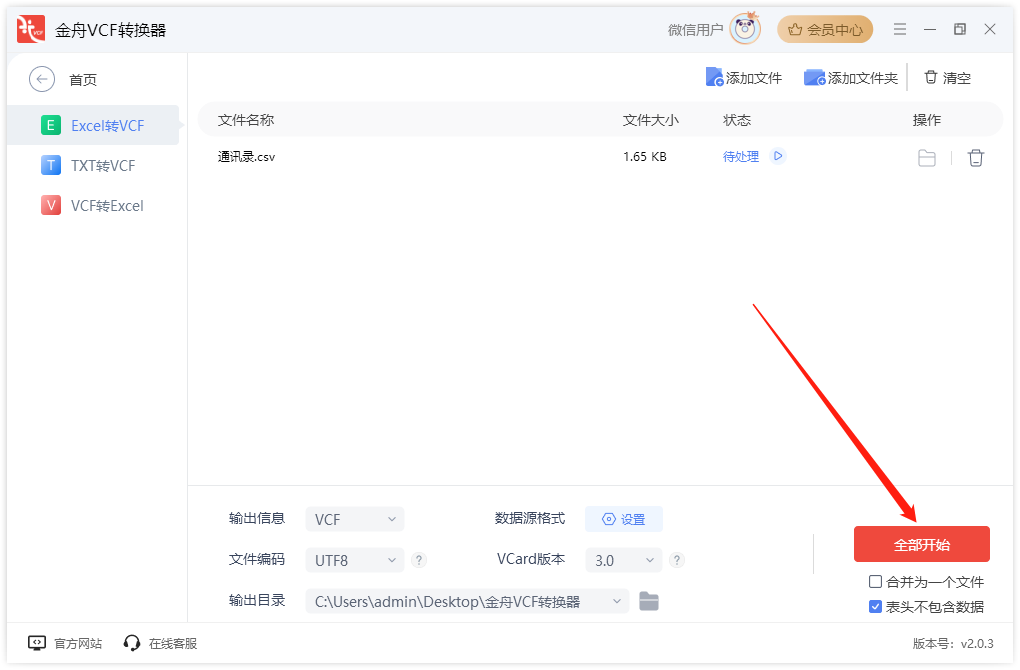Expand the 输出目录 path dropdown
The image size is (1020, 670).
(x=616, y=601)
